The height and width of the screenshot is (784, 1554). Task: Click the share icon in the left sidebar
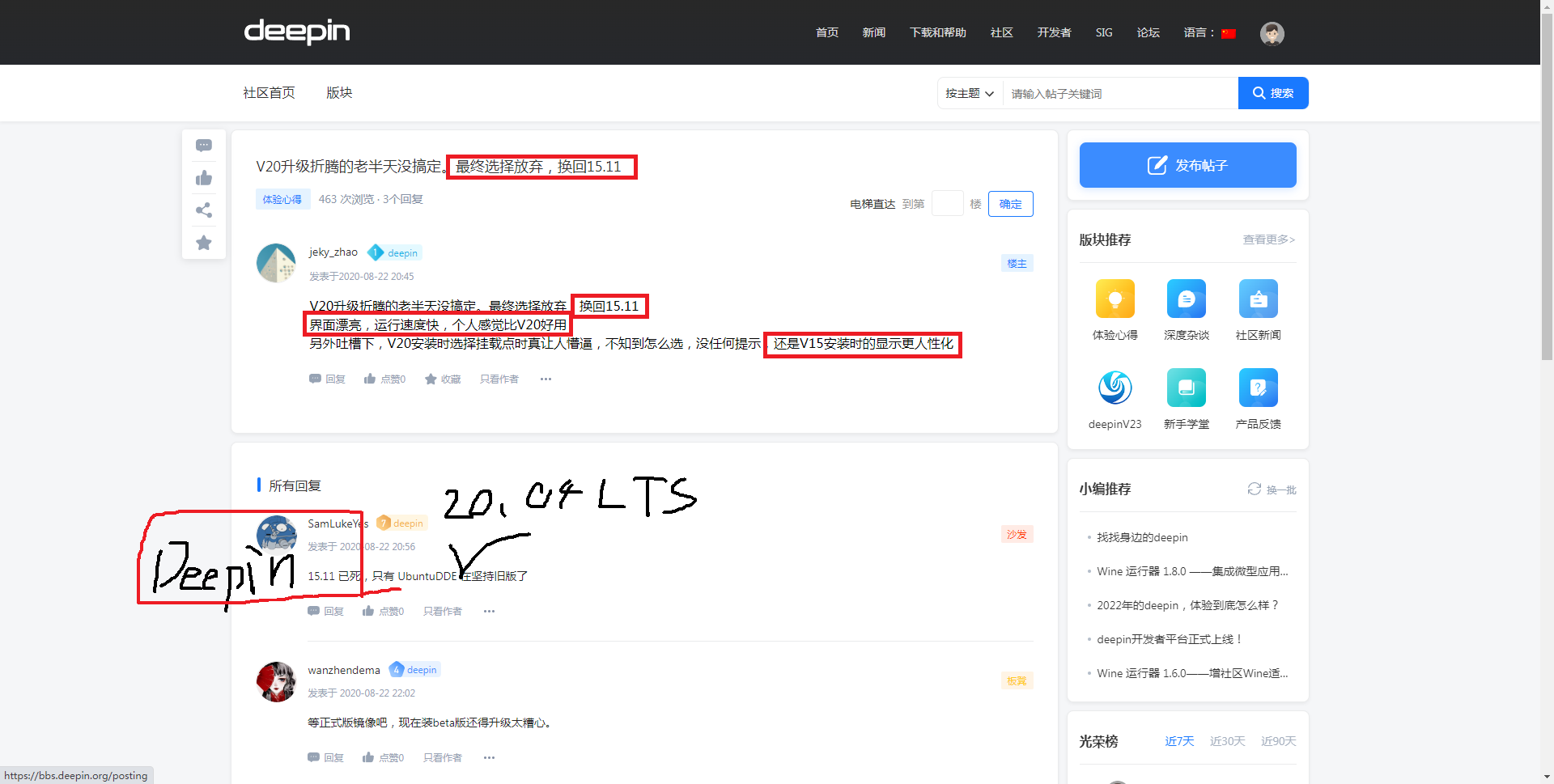[x=203, y=210]
